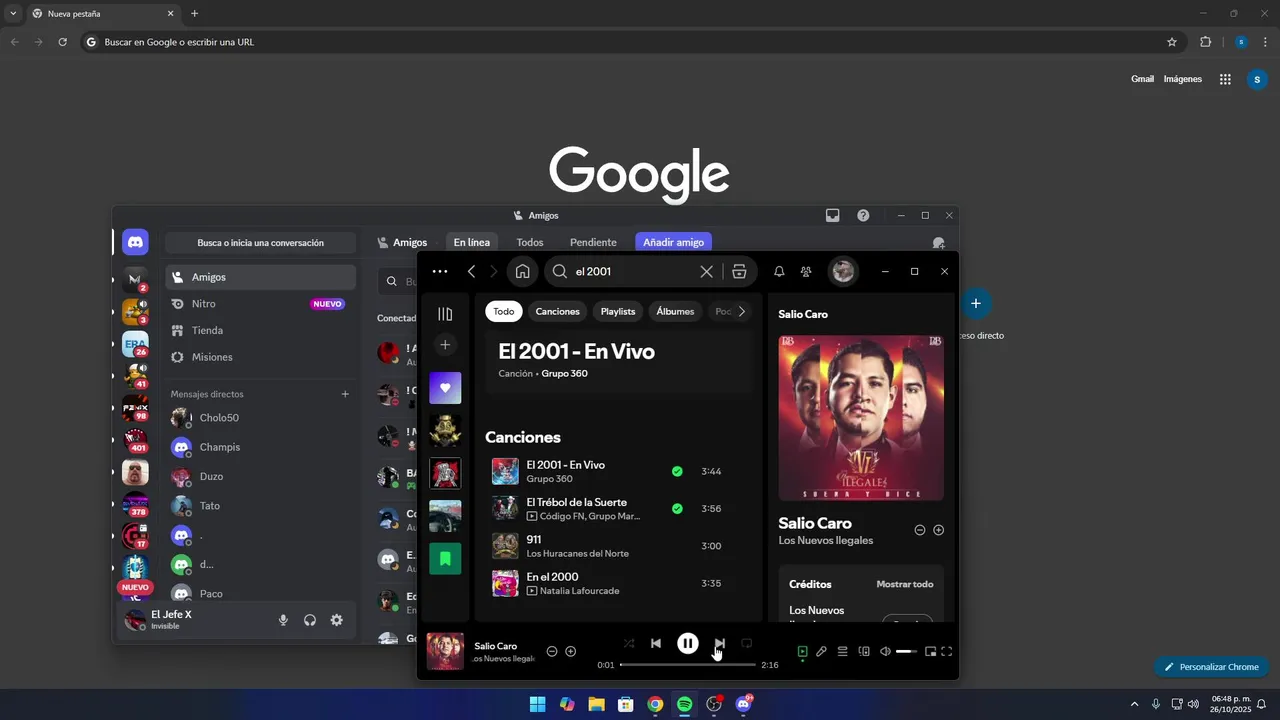
Task: Toggle repeat in the Spotify player
Action: [x=746, y=644]
